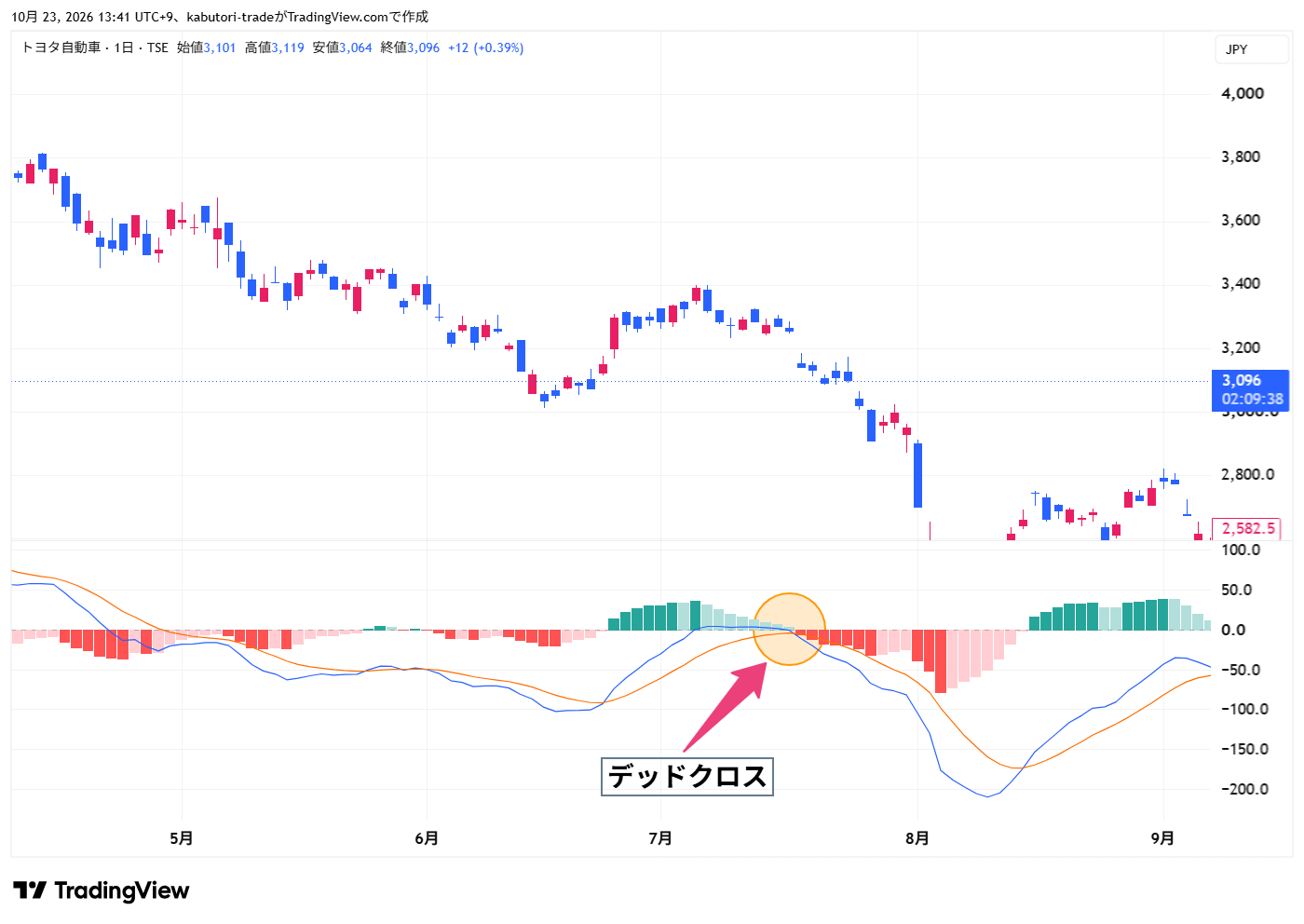Image resolution: width=1304 pixels, height=924 pixels.
Task: Click the TradingView logo
Action: click(x=102, y=890)
